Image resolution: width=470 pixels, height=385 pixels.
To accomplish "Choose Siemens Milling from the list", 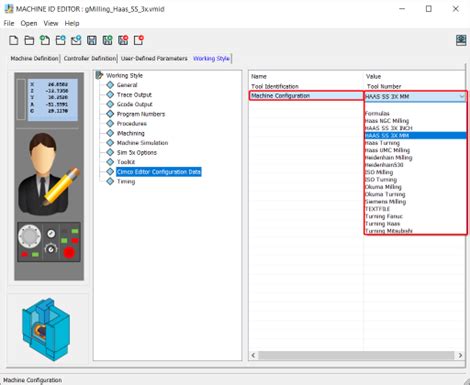I will pos(415,201).
